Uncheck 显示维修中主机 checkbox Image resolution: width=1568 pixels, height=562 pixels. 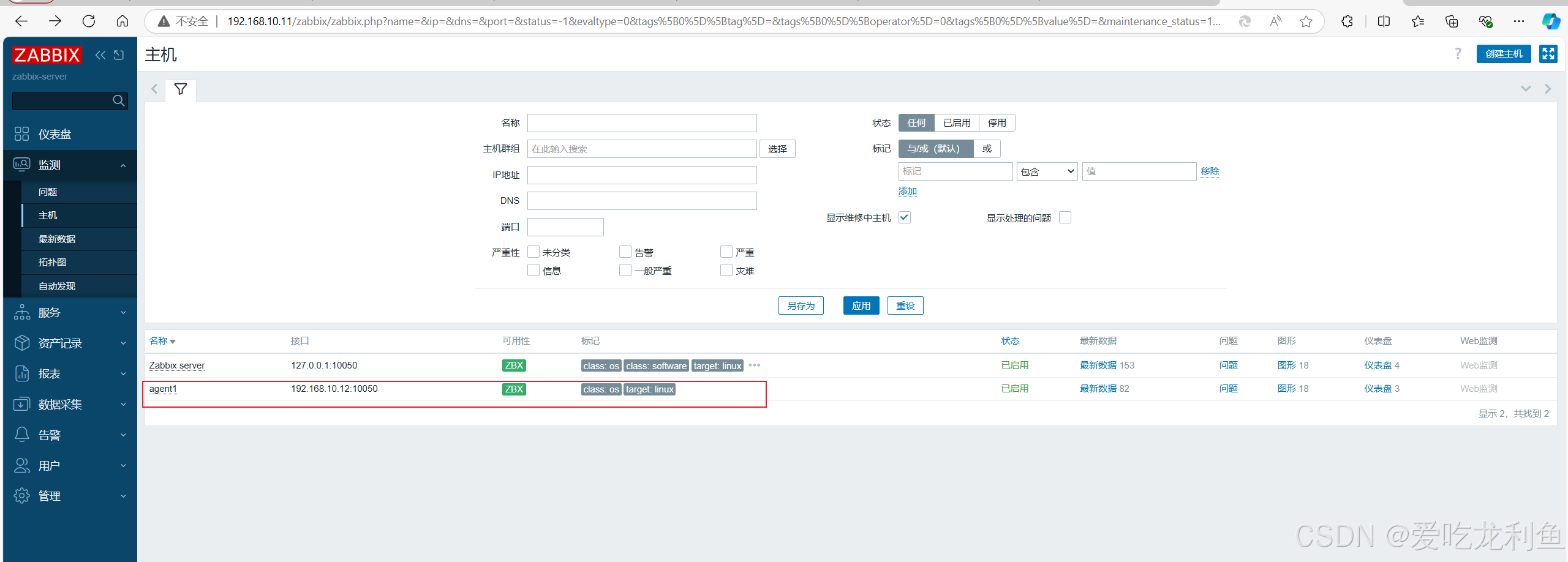click(x=905, y=217)
